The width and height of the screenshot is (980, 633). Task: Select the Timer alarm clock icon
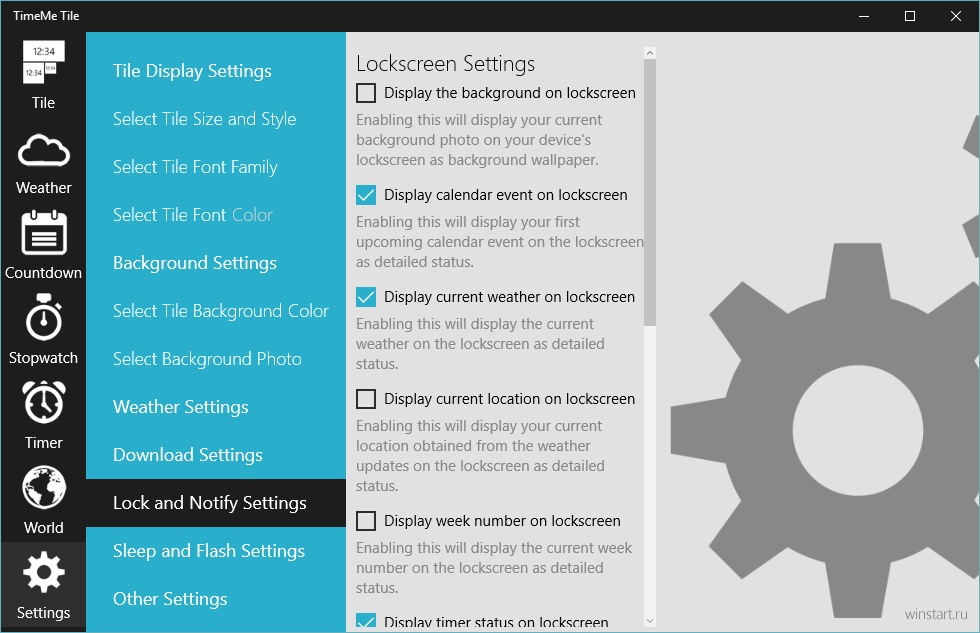pos(43,402)
